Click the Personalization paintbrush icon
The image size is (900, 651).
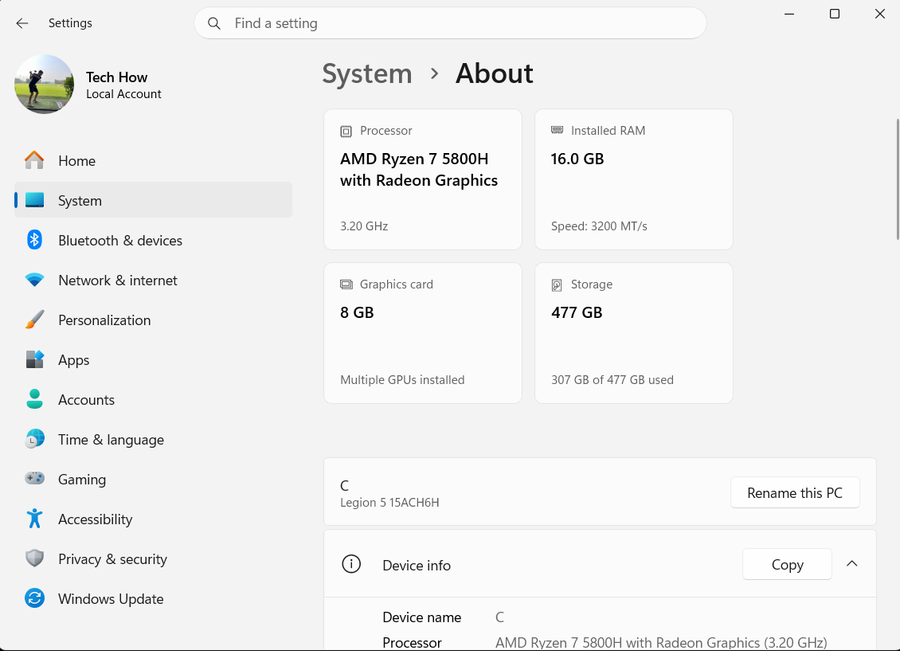34,320
